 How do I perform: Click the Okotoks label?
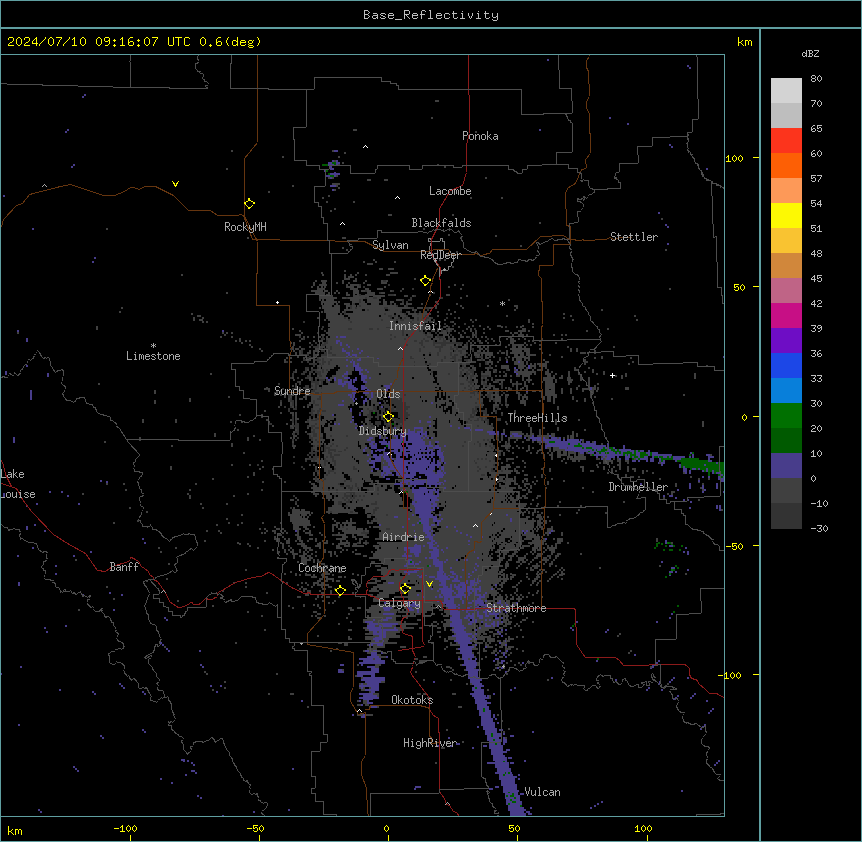[412, 700]
